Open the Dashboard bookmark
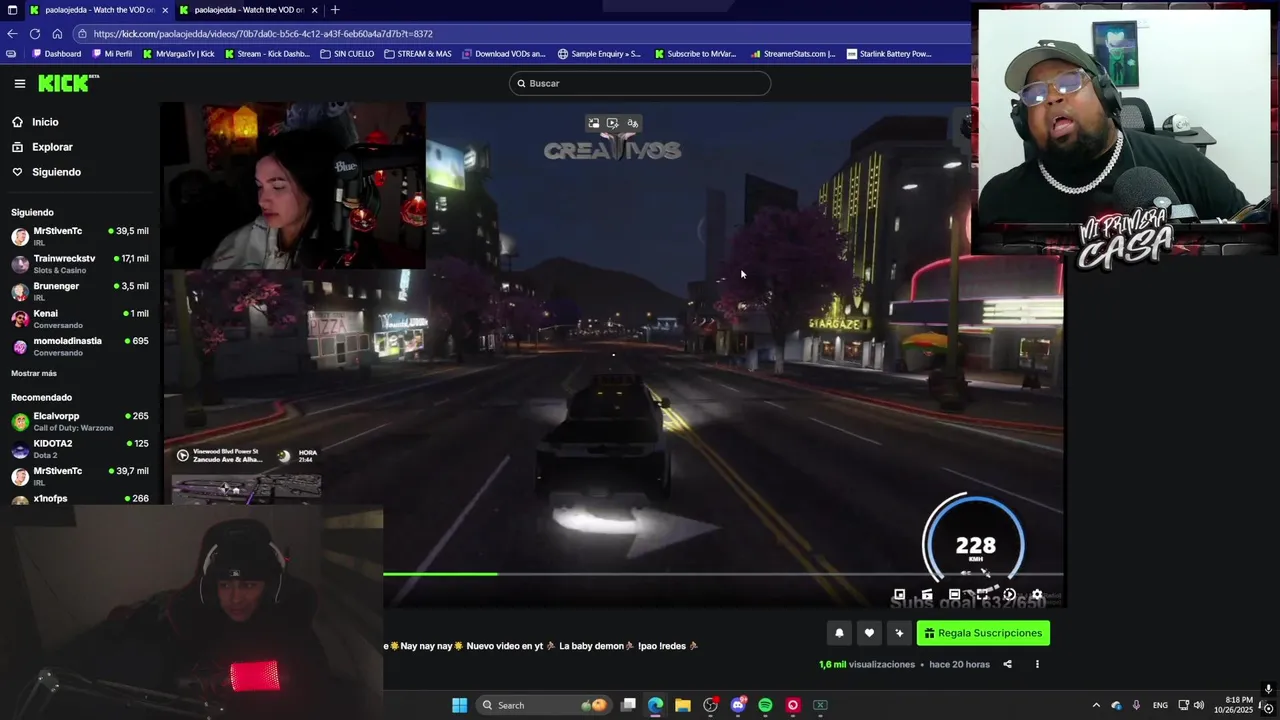The image size is (1280, 720). 57,54
